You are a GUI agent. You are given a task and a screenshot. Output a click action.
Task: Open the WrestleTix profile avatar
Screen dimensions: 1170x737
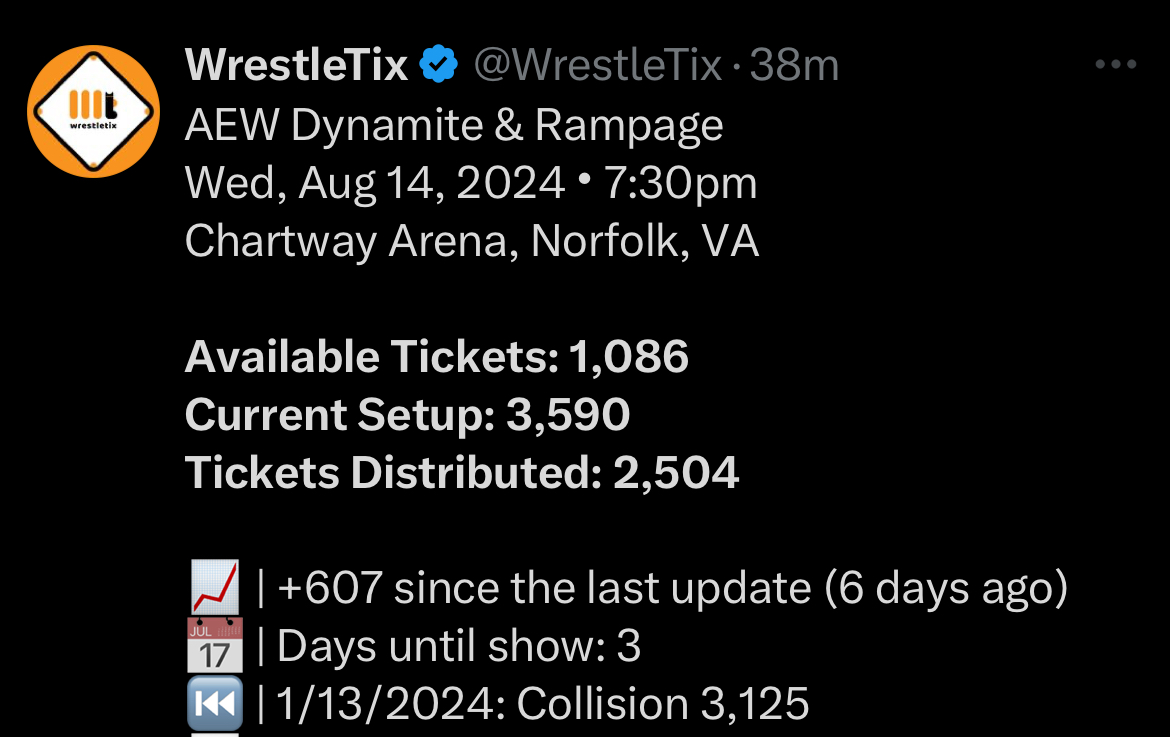[93, 111]
